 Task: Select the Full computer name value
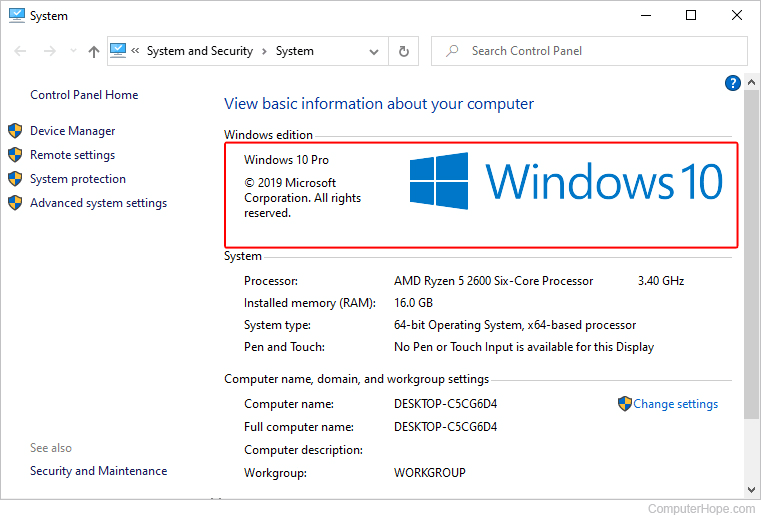click(446, 427)
